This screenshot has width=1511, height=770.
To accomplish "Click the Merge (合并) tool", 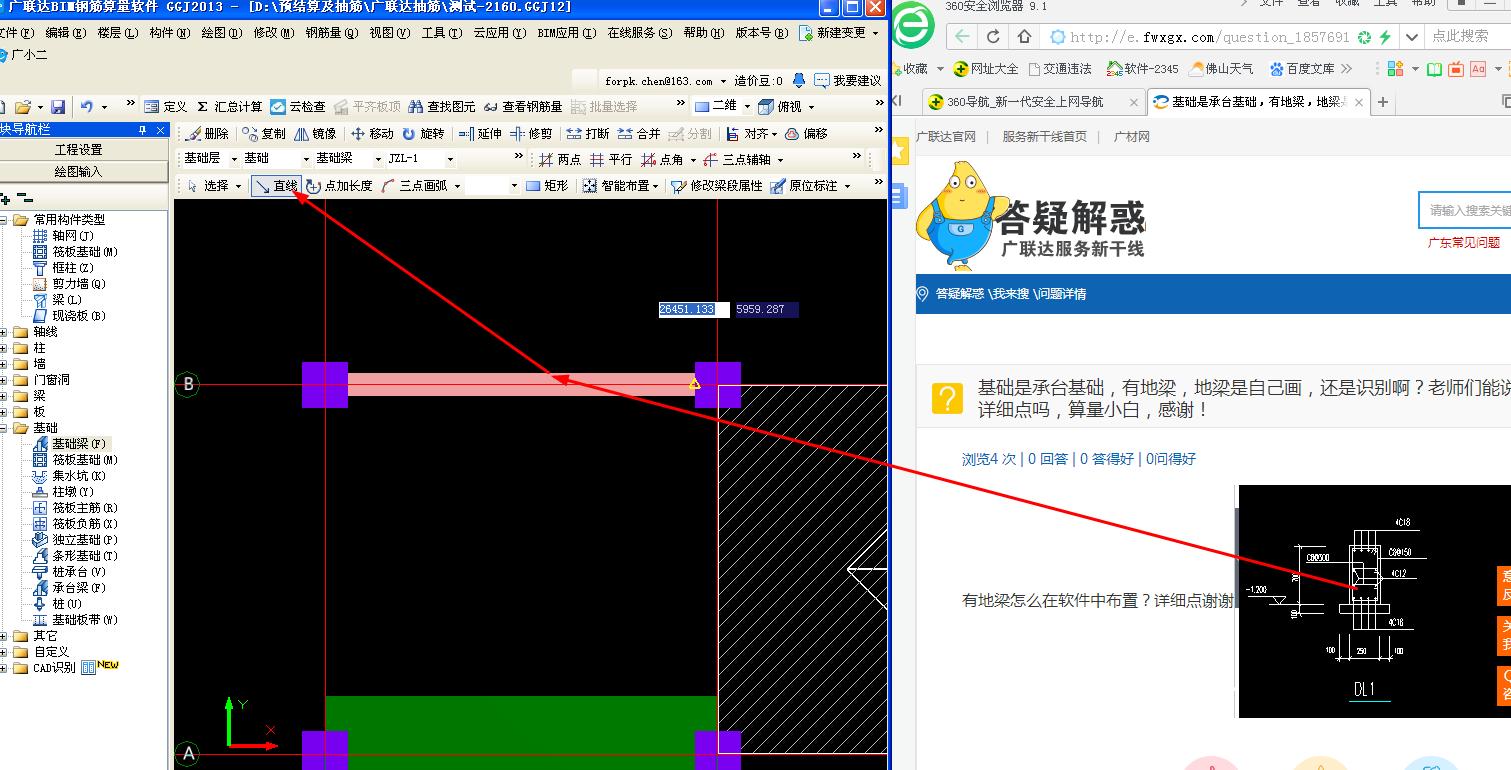I will [x=639, y=133].
